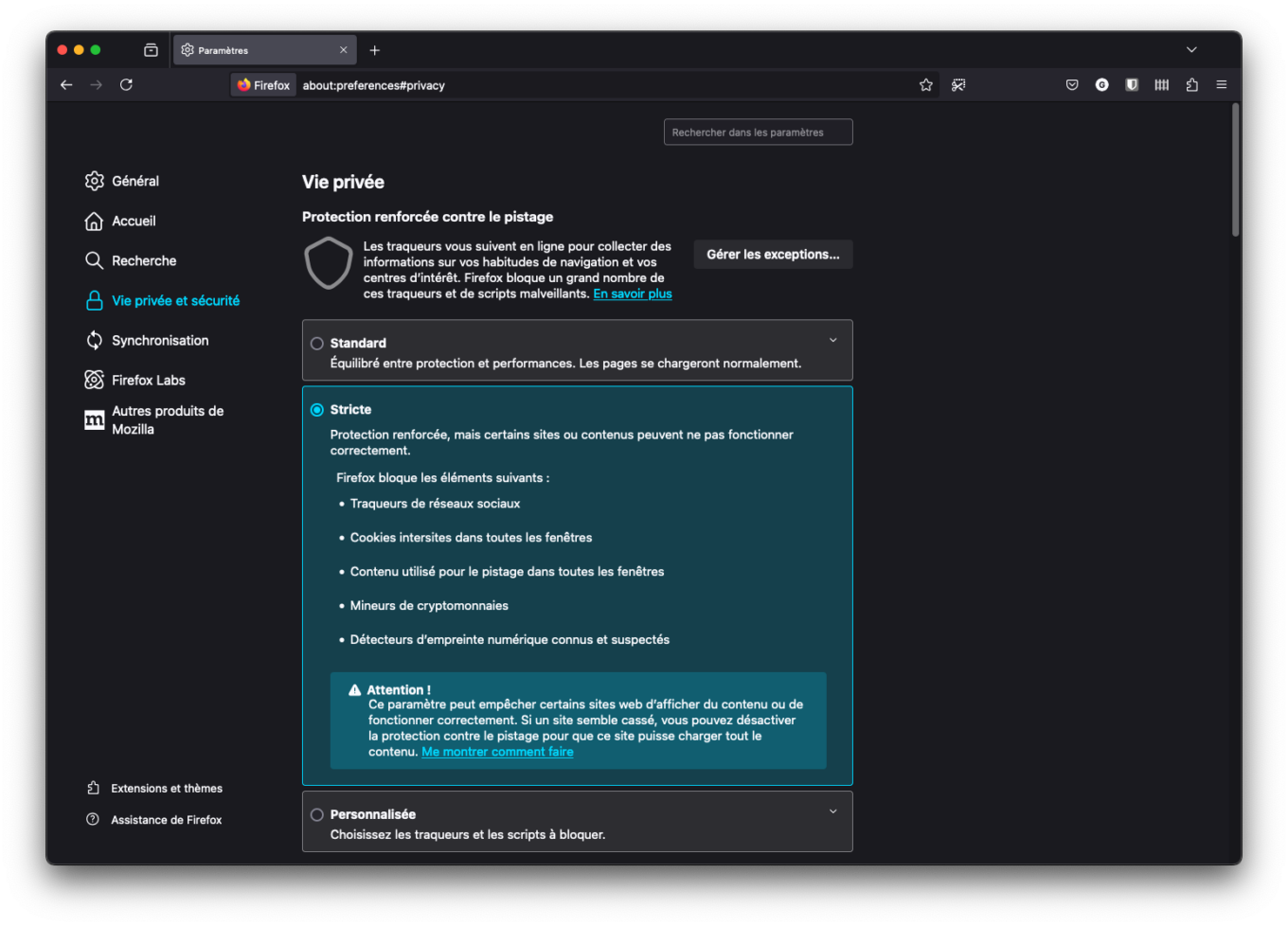The height and width of the screenshot is (926, 1288).
Task: Open the Général settings section
Action: click(135, 181)
